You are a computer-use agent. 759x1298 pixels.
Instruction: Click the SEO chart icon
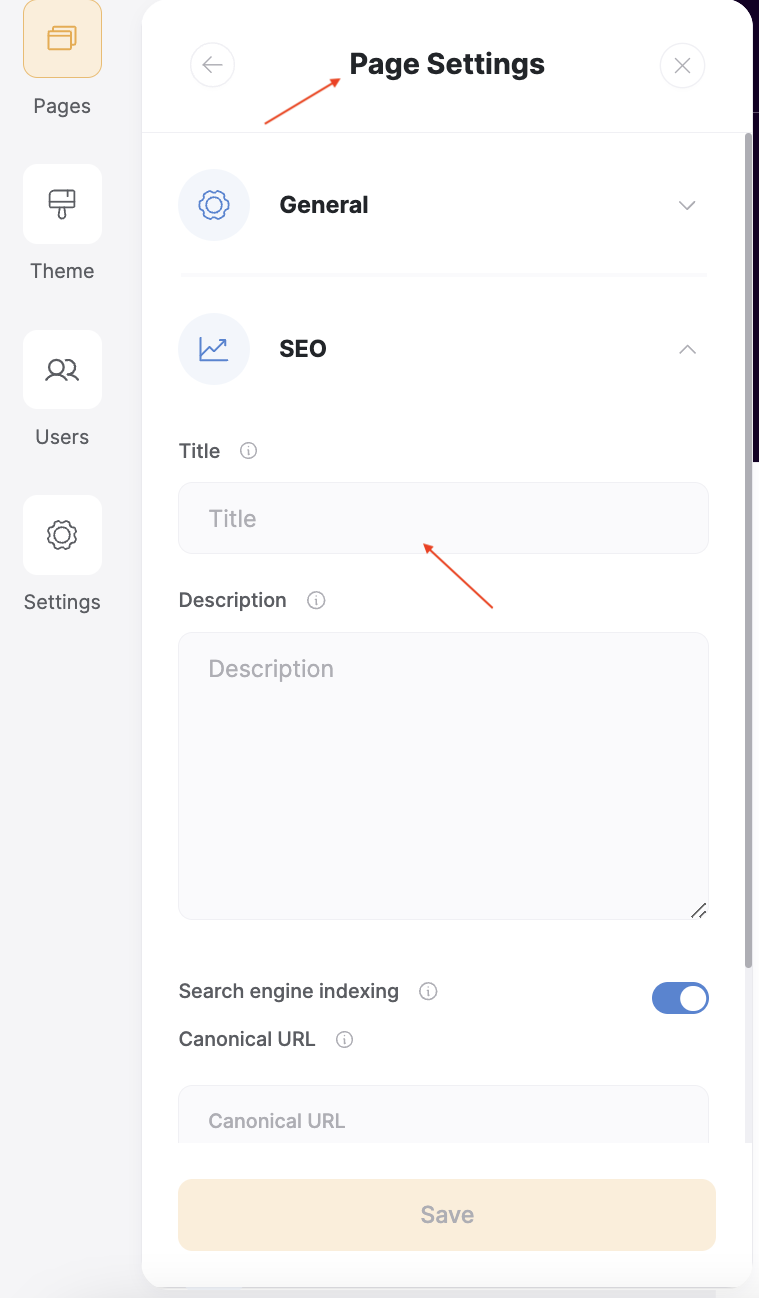(x=214, y=349)
